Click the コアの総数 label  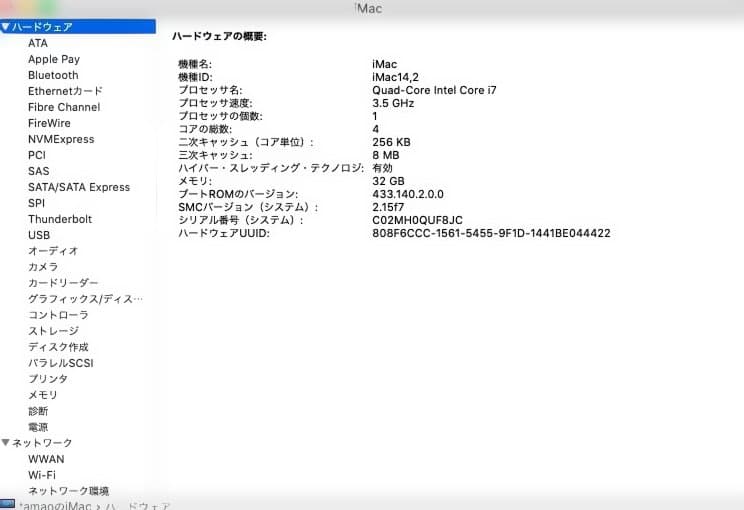pyautogui.click(x=205, y=129)
